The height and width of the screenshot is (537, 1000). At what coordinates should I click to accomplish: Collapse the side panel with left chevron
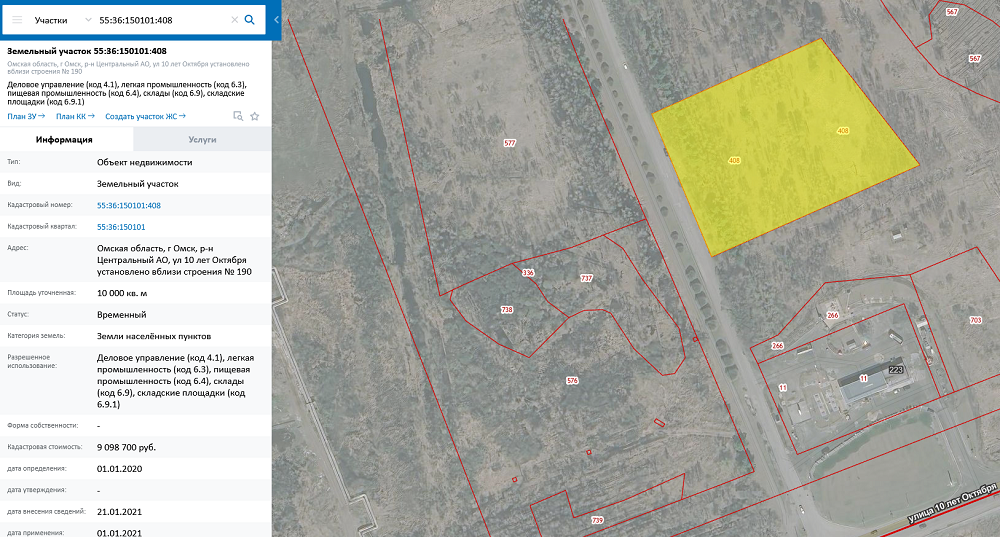click(x=276, y=19)
